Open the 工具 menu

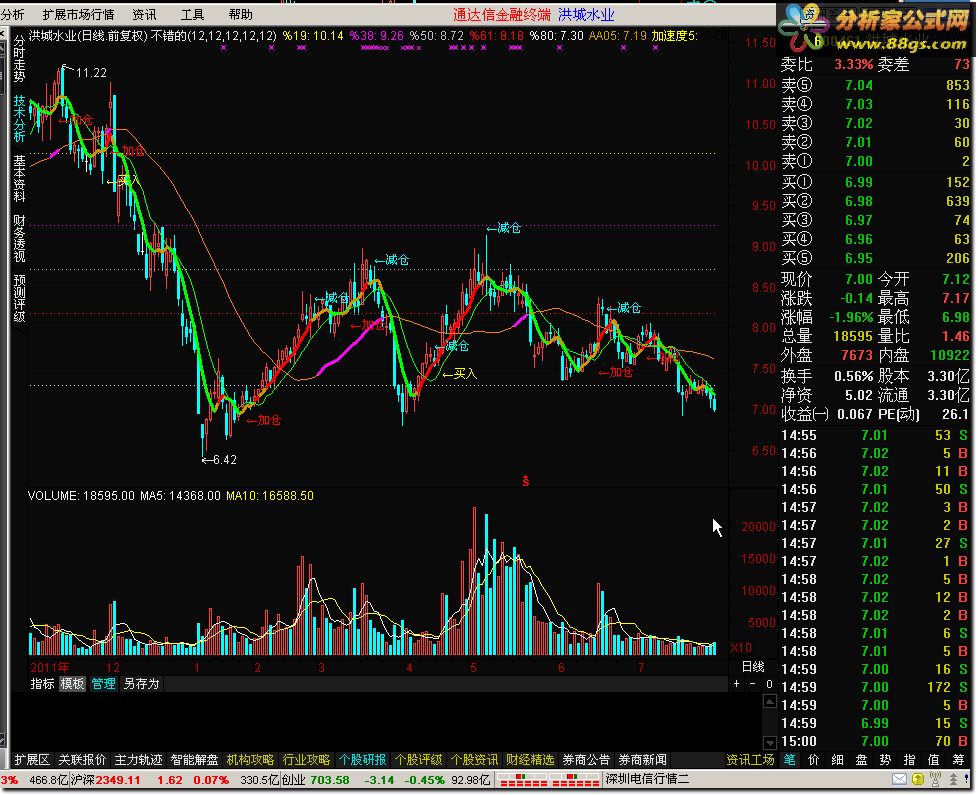[x=192, y=14]
